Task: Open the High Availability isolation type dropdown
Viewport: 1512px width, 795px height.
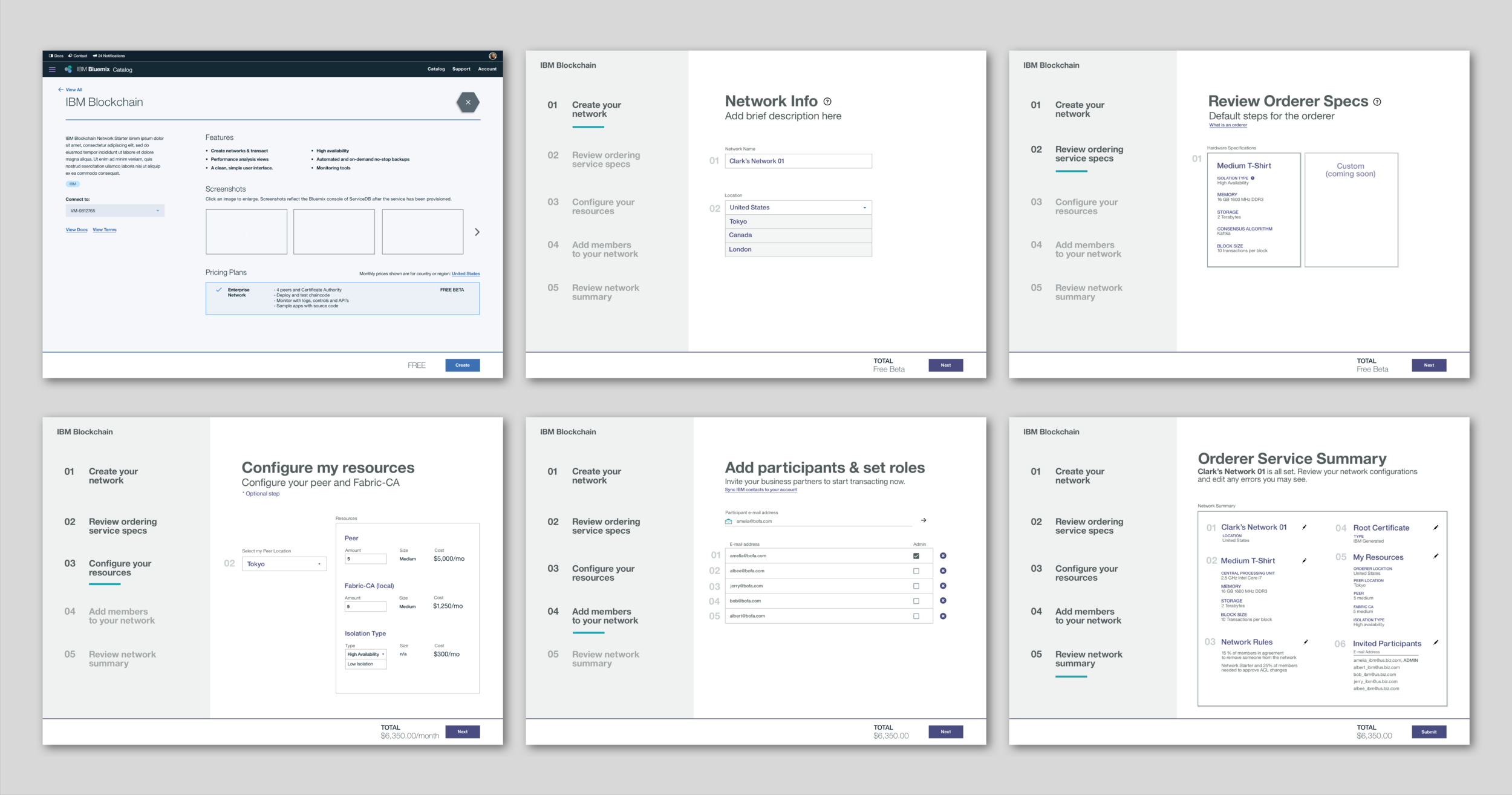Action: (366, 654)
